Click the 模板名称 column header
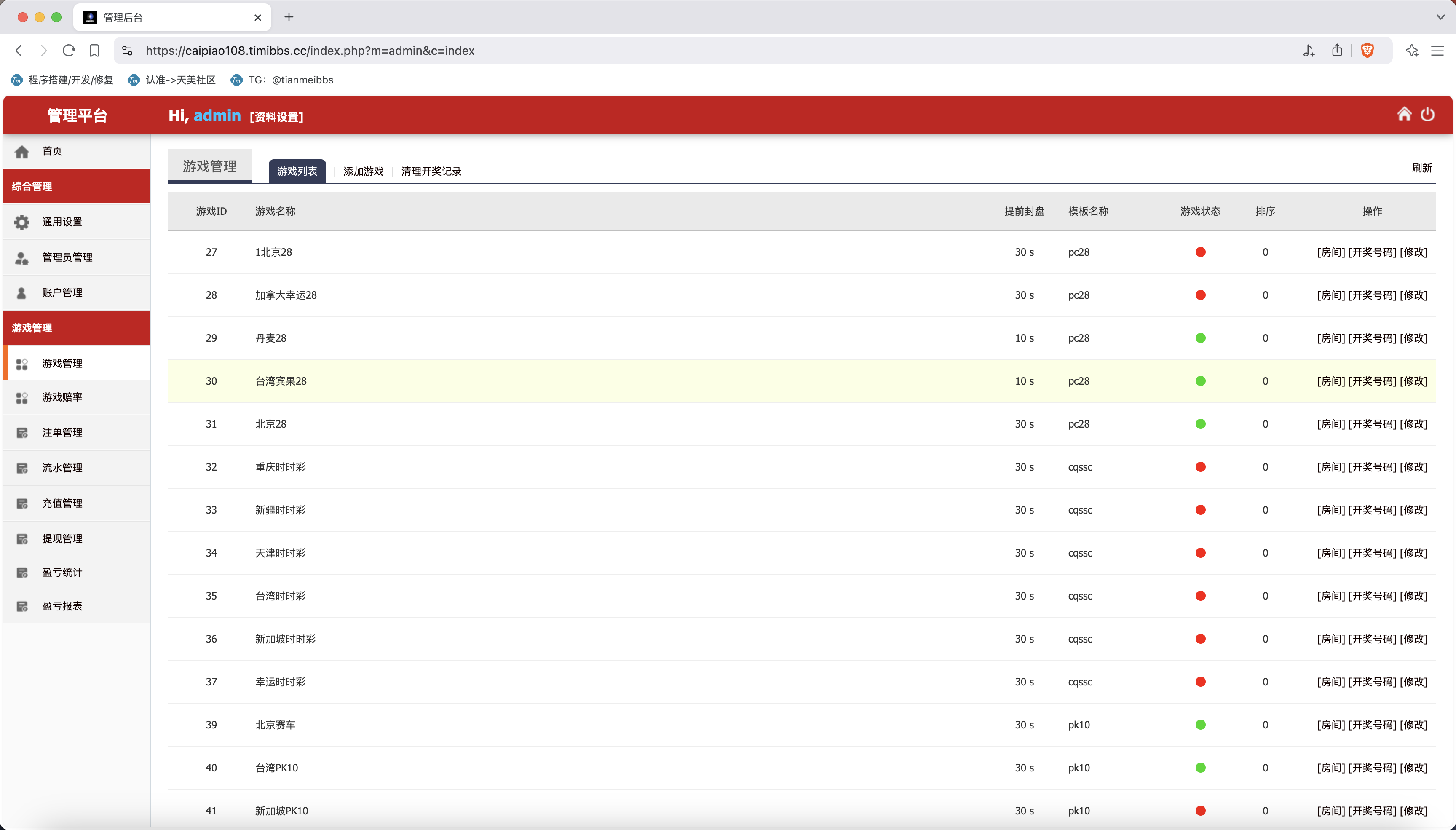Screen dimensions: 1456x830 click(1089, 212)
